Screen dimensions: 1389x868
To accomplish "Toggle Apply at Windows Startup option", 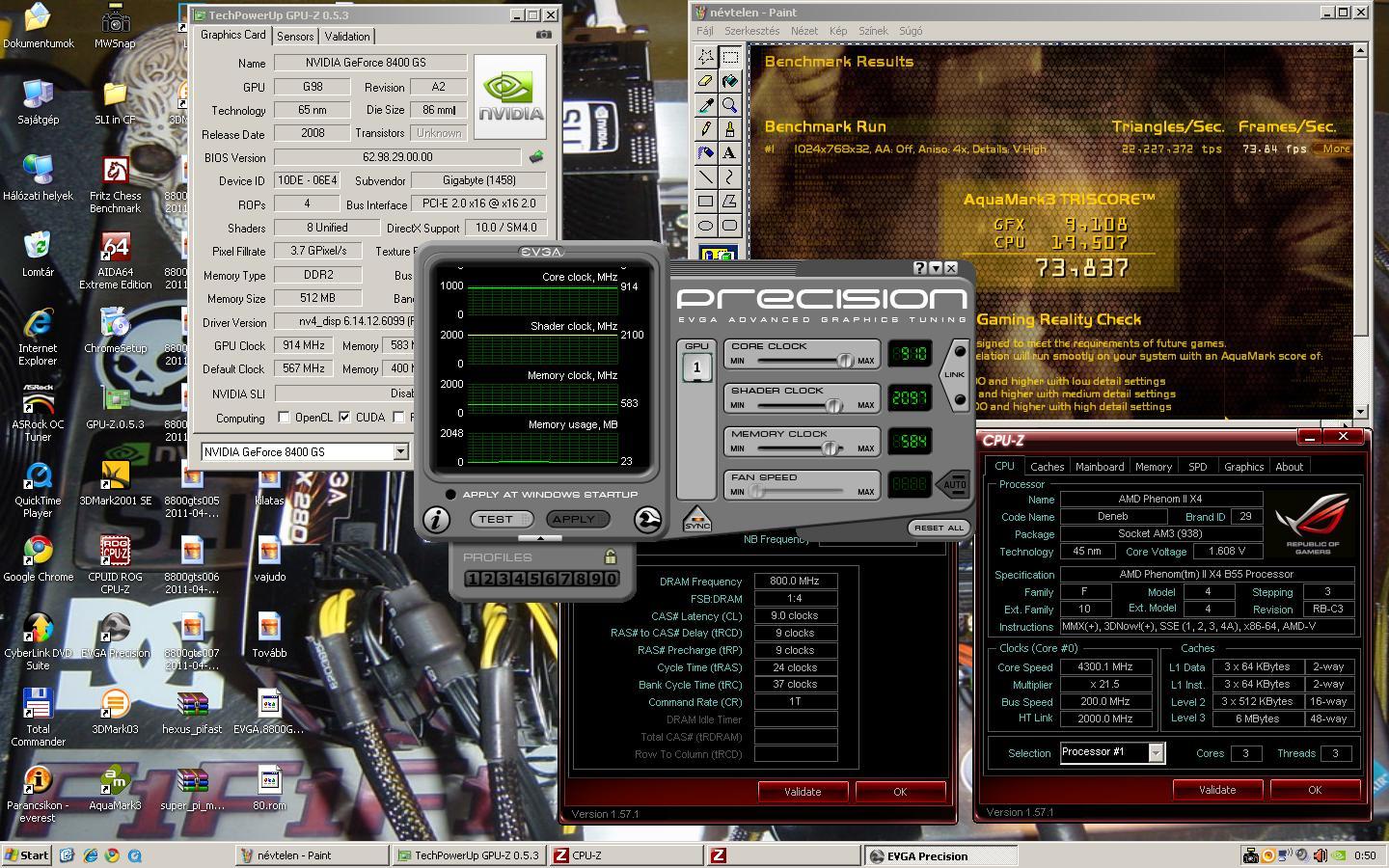I will (x=450, y=495).
